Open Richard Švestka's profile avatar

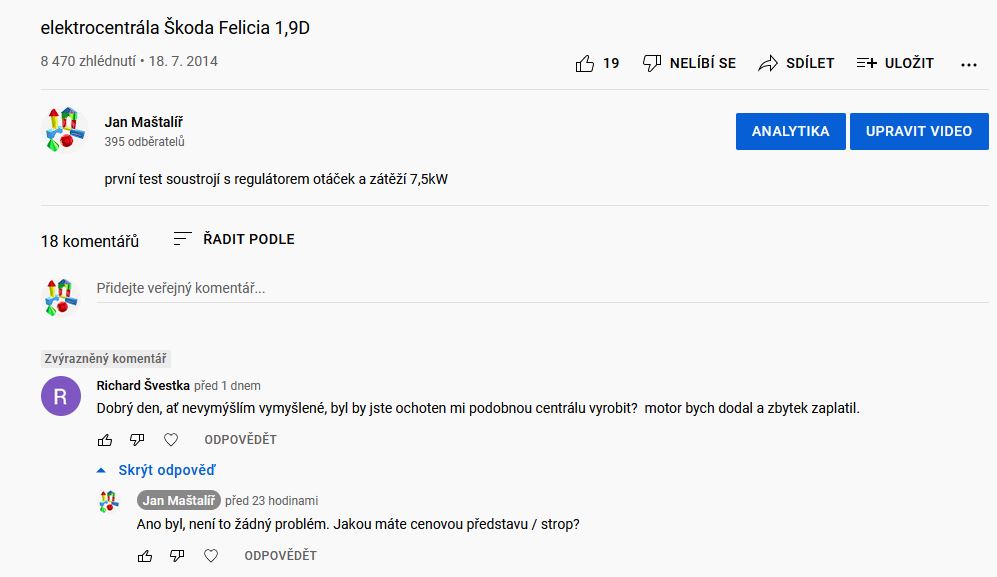pos(60,397)
